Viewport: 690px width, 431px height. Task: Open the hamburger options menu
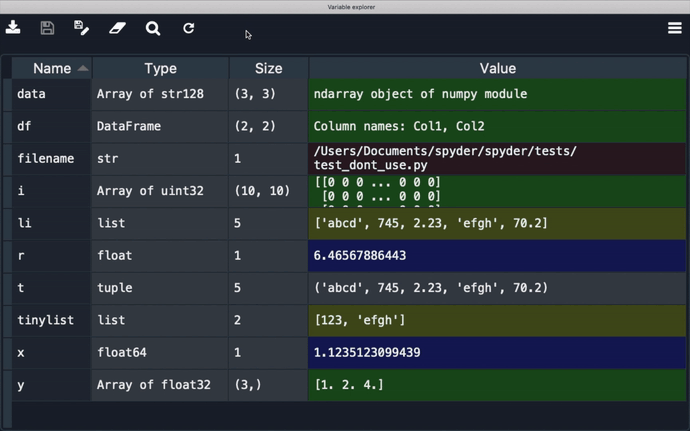[674, 28]
